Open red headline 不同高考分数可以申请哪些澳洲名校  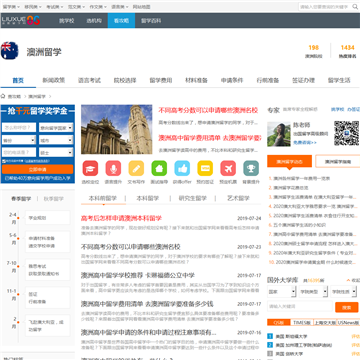(x=208, y=110)
